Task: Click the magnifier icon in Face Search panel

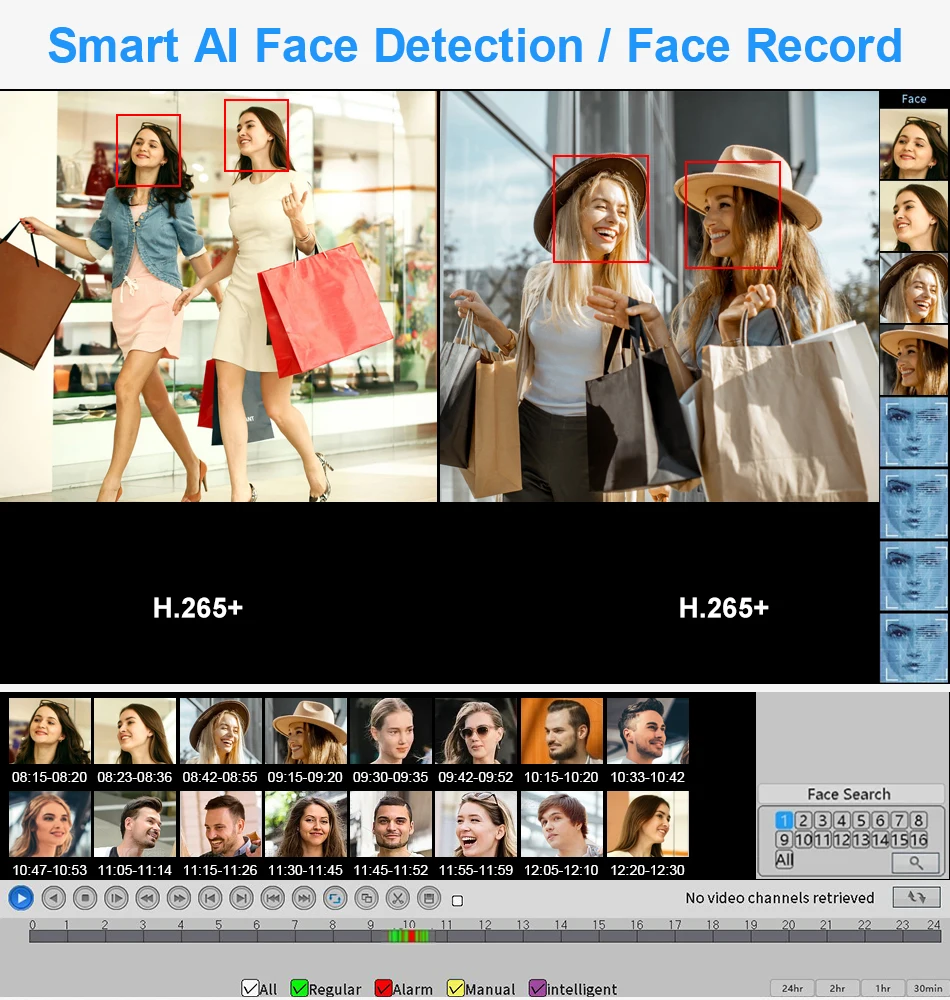Action: pos(916,863)
